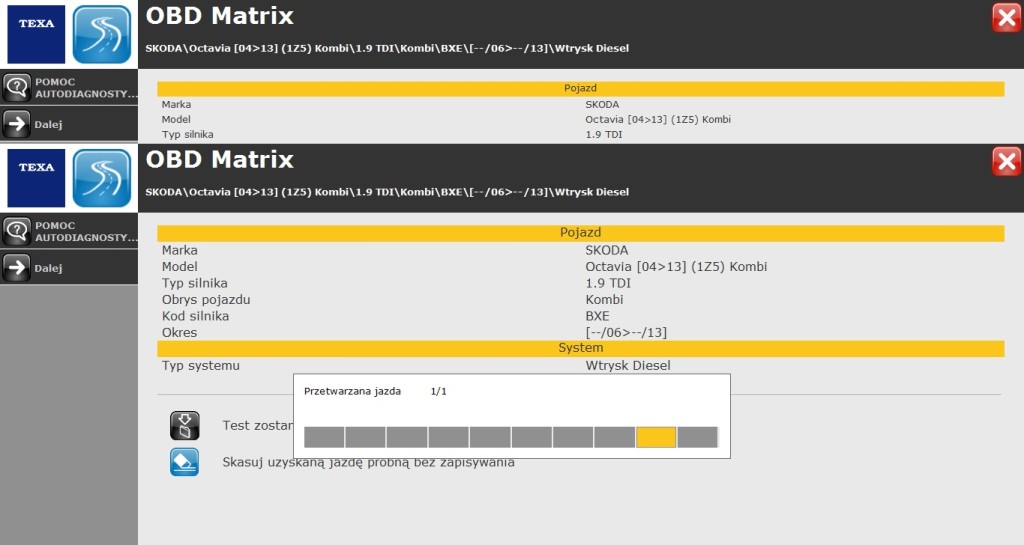Click 'OBD Matrix' title in upper window
1024x545 pixels.
pos(219,16)
